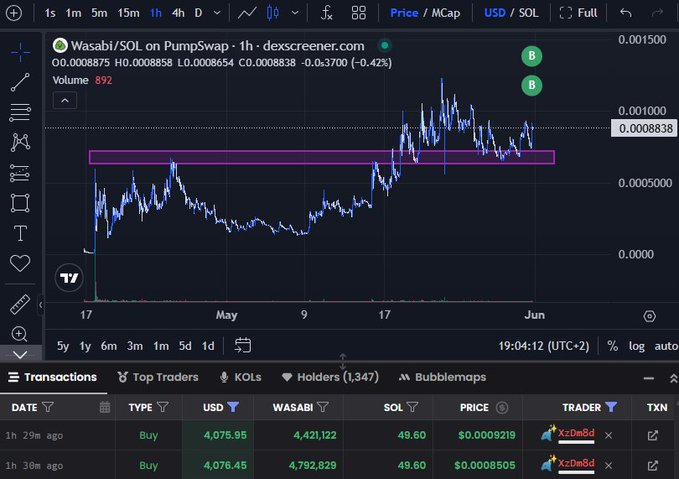Expand more drawing tools chevron
The width and height of the screenshot is (679, 479).
click(x=20, y=355)
